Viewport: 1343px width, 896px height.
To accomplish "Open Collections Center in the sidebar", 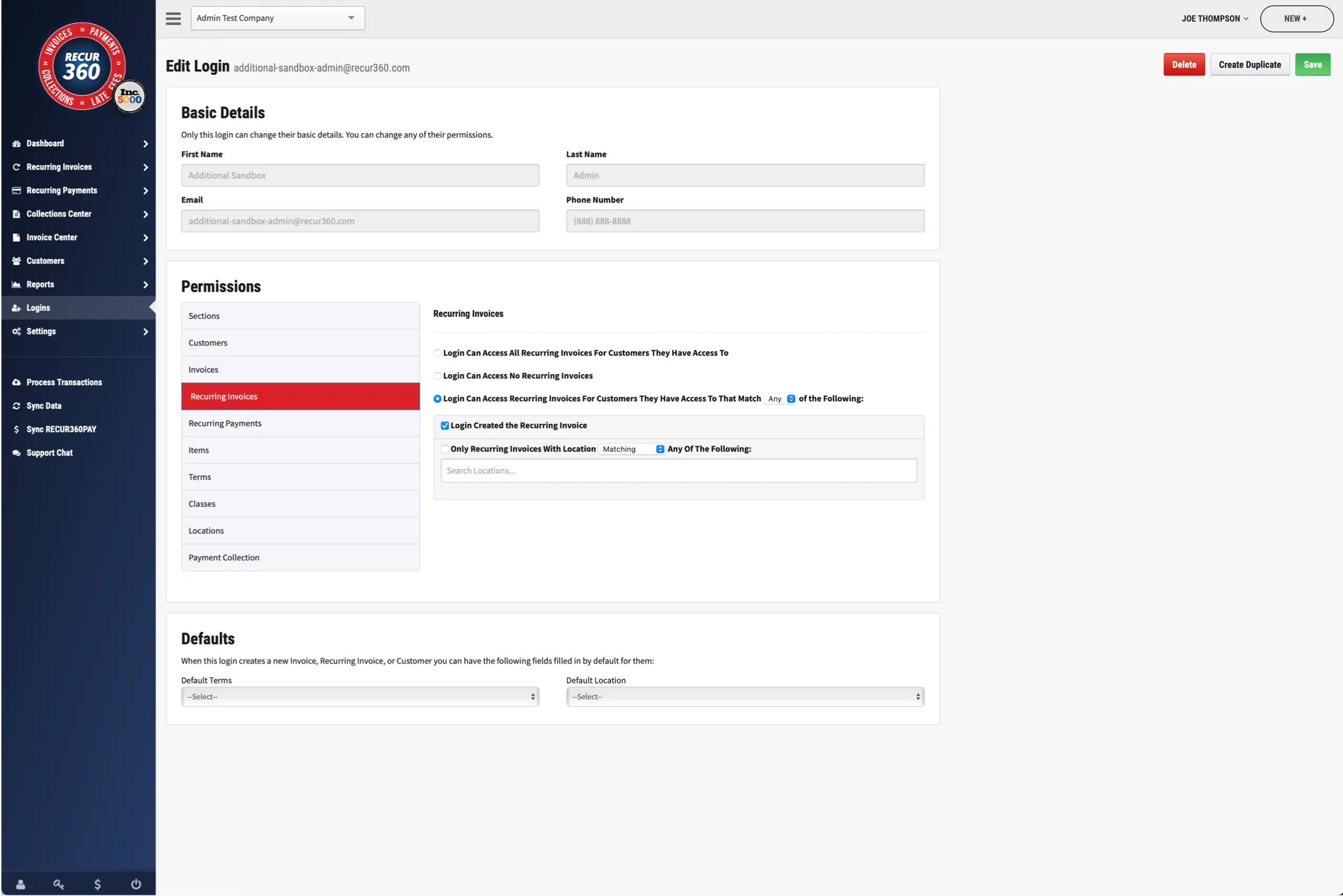I will pyautogui.click(x=79, y=214).
